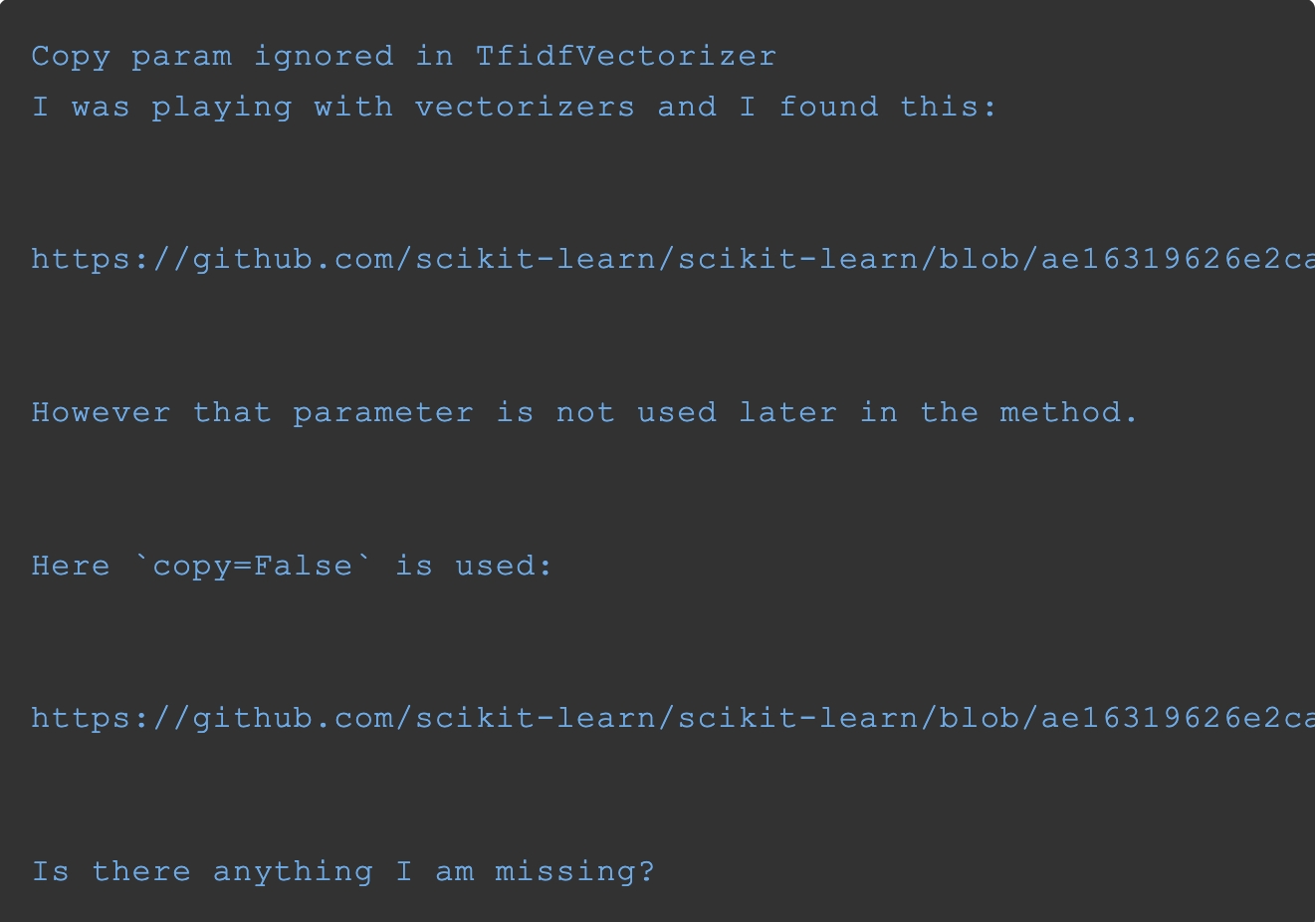Click the word 'ignored' in the title
Viewport: 1316px width, 922px height.
coord(324,57)
